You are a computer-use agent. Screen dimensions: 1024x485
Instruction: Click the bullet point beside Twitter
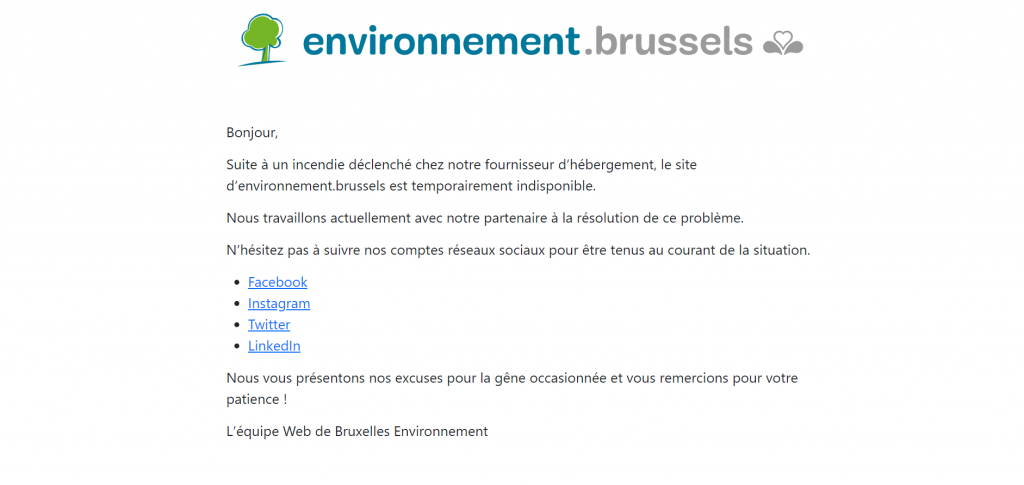pyautogui.click(x=236, y=325)
